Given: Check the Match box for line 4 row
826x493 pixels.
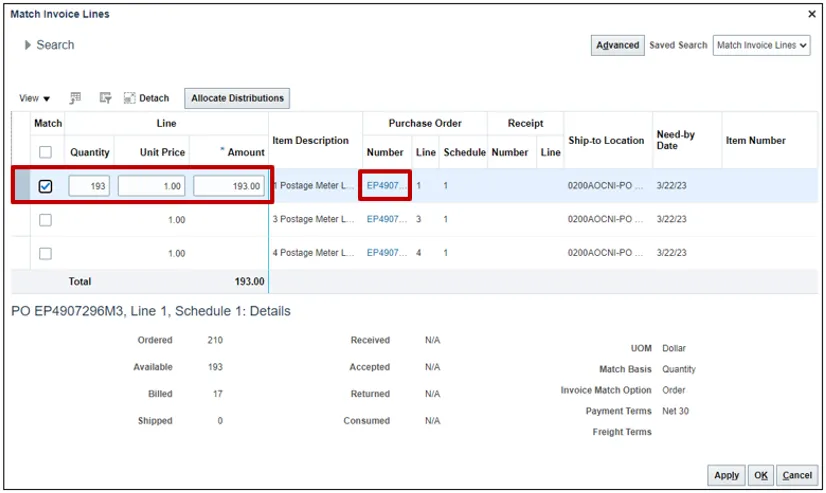Looking at the screenshot, I should (45, 253).
